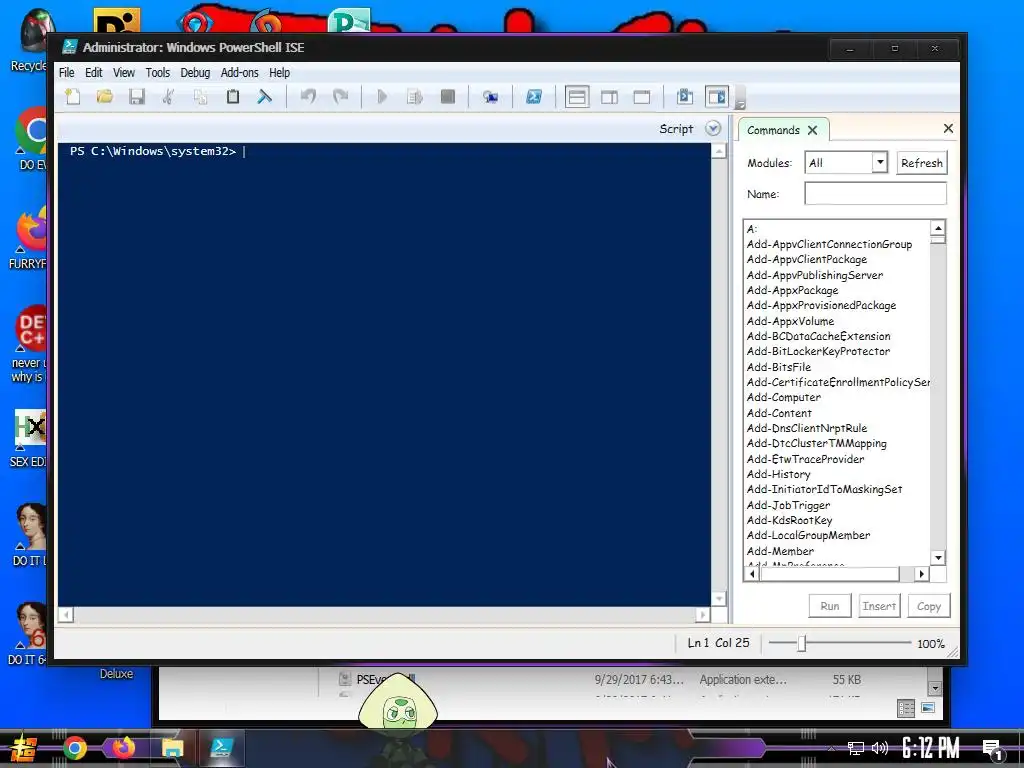The height and width of the screenshot is (768, 1024).
Task: Click the Paste clipboard icon
Action: (232, 97)
